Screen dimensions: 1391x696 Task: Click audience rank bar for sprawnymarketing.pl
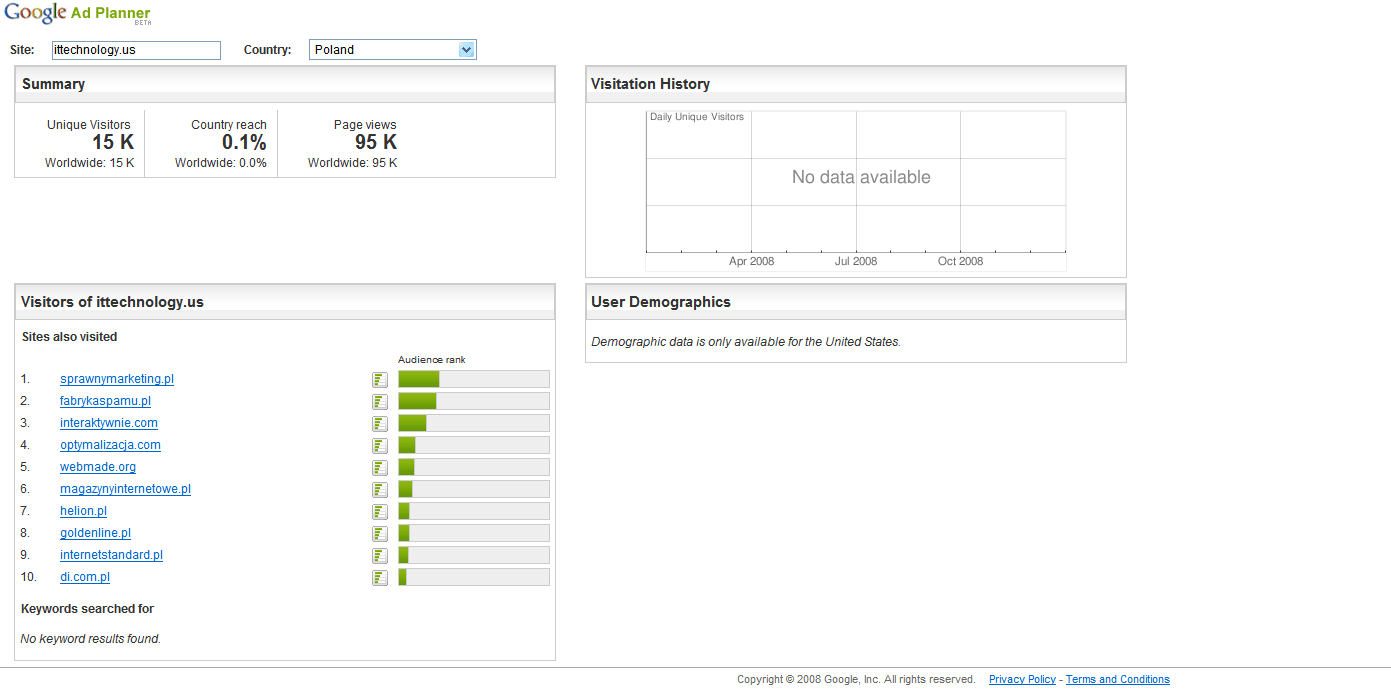474,379
